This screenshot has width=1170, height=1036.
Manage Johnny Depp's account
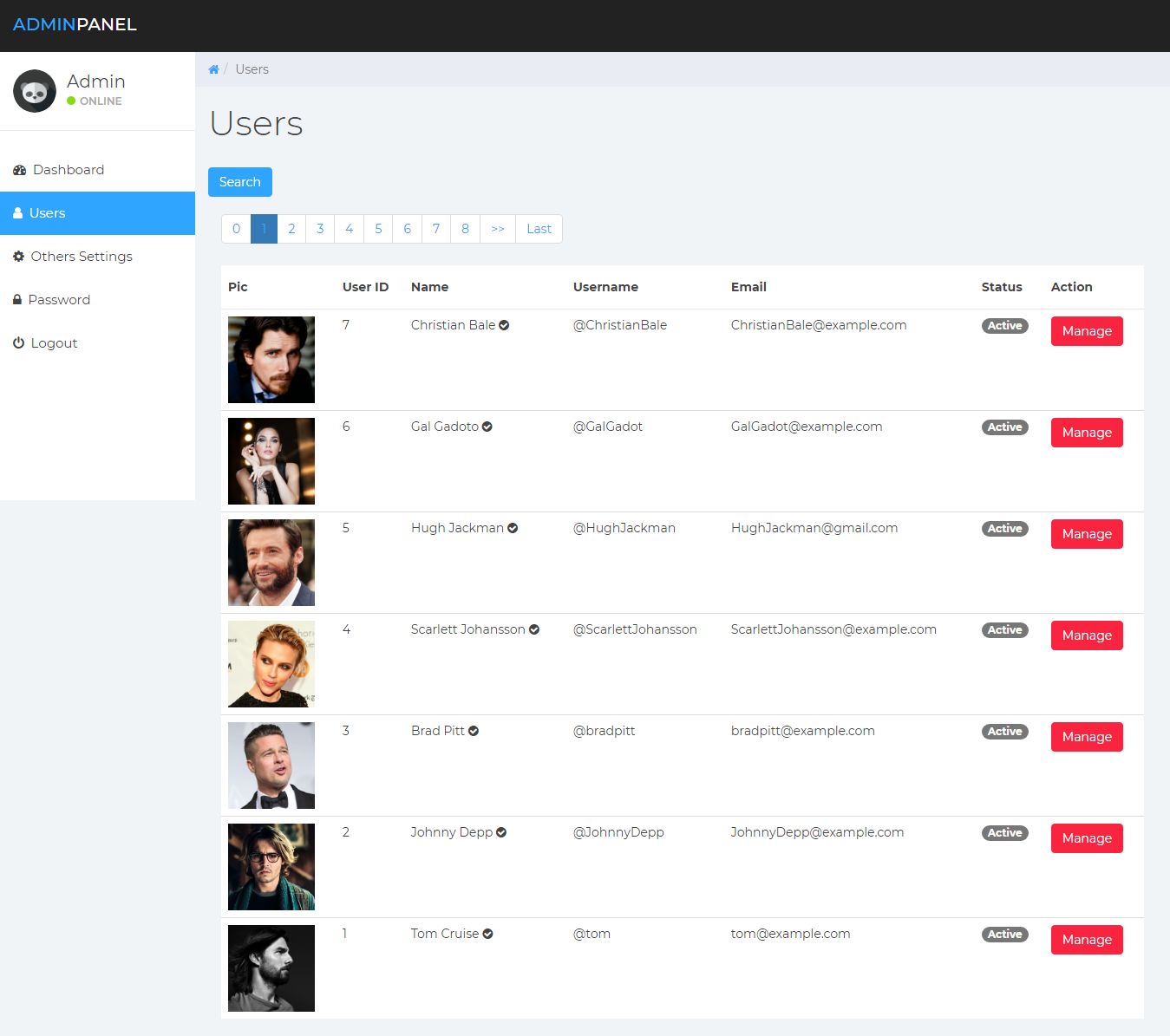click(x=1087, y=838)
